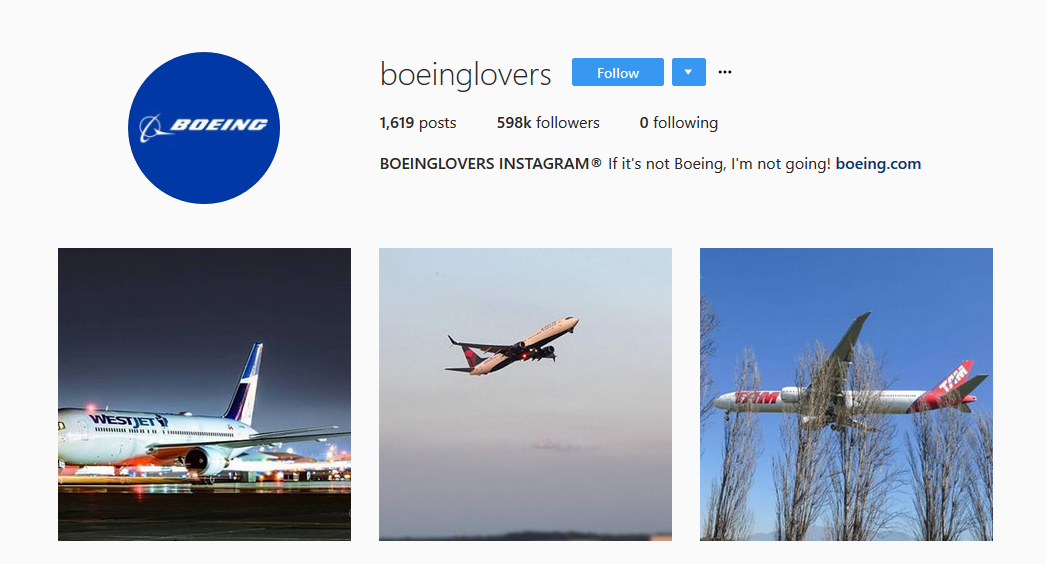
Task: Open the boeing.com link in bio
Action: [878, 164]
